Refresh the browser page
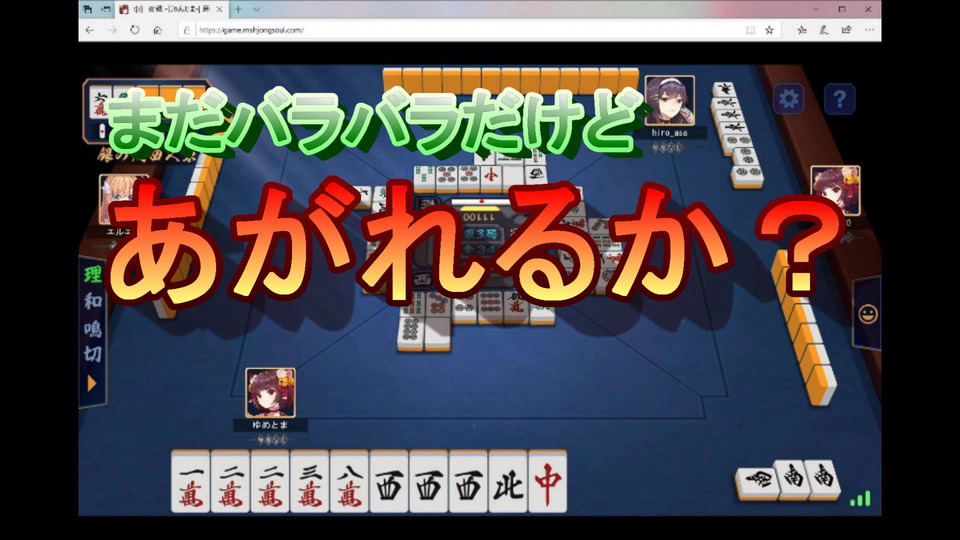The height and width of the screenshot is (540, 960). (135, 30)
